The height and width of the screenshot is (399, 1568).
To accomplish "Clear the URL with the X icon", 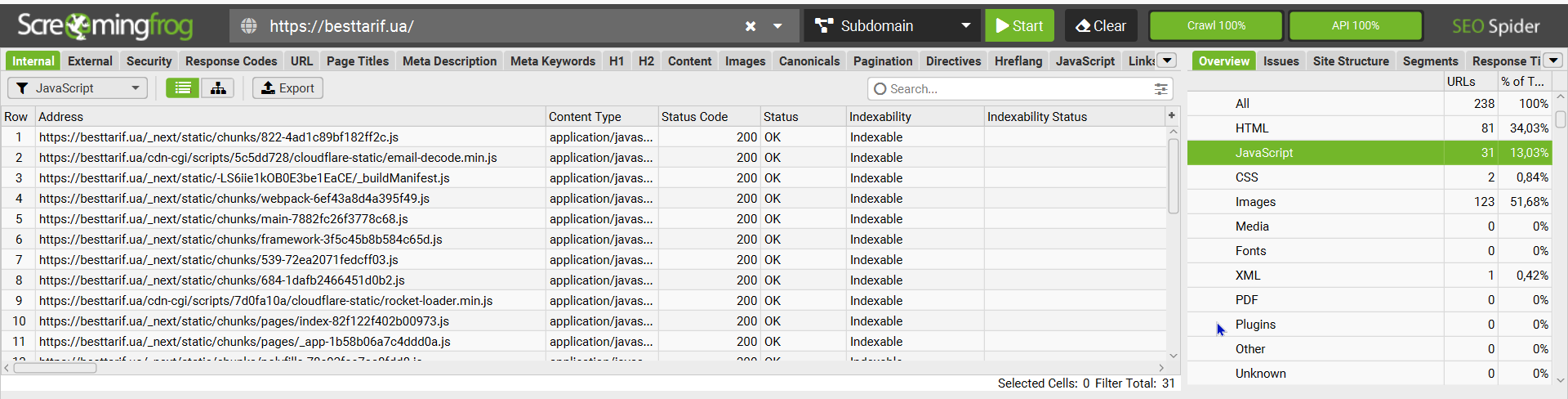I will (x=751, y=26).
